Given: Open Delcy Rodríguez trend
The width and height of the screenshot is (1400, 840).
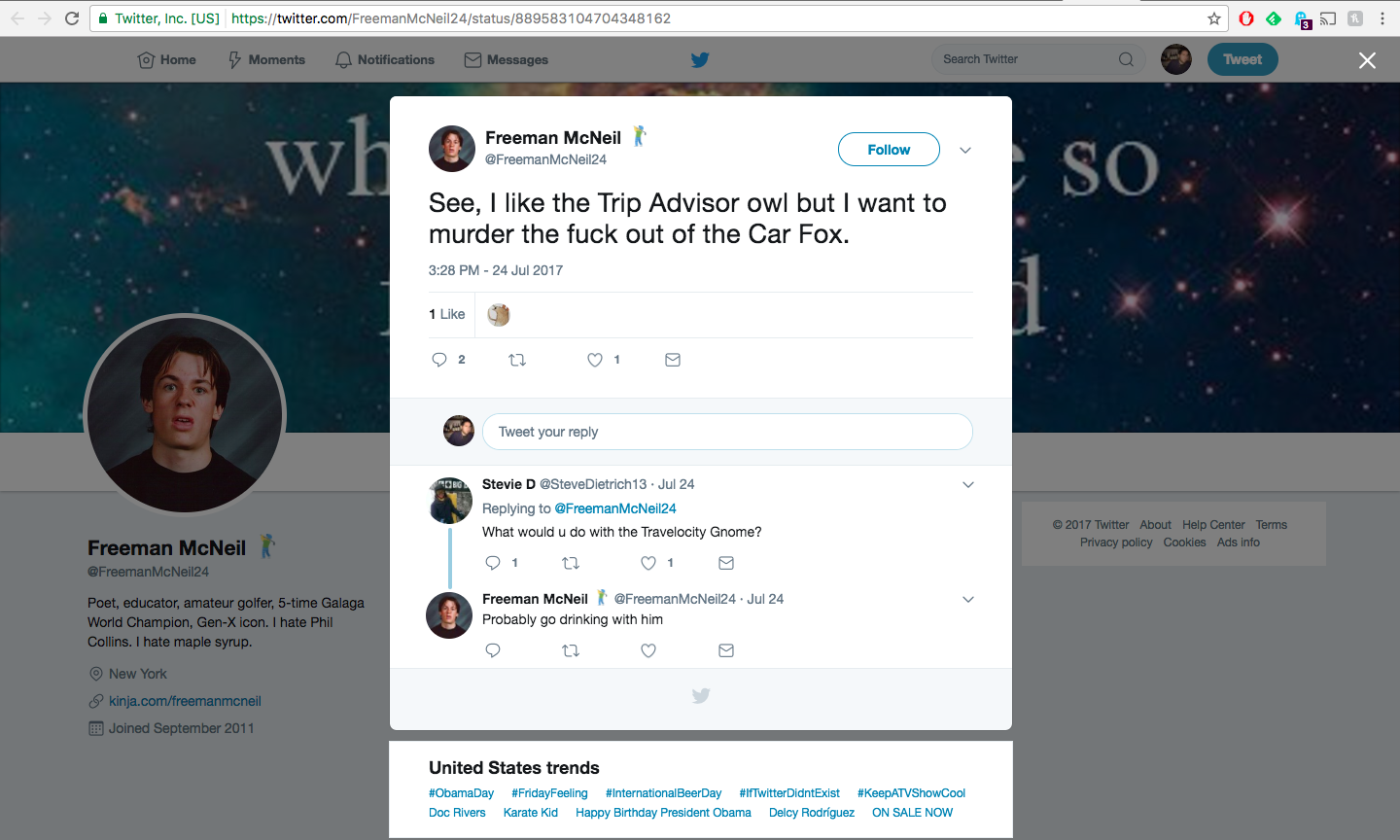Looking at the screenshot, I should point(812,813).
